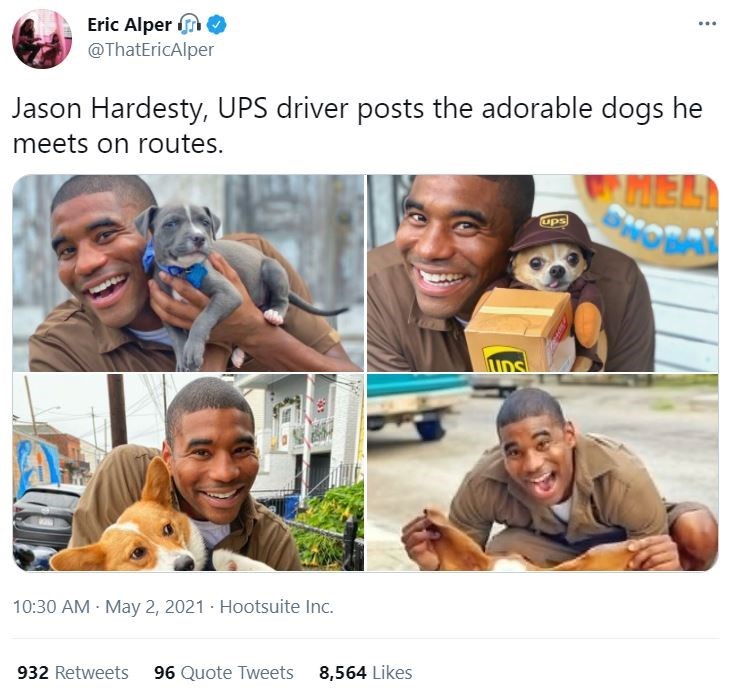Image resolution: width=732 pixels, height=690 pixels.
Task: View the 96 Quote Tweets list
Action: coord(224,673)
